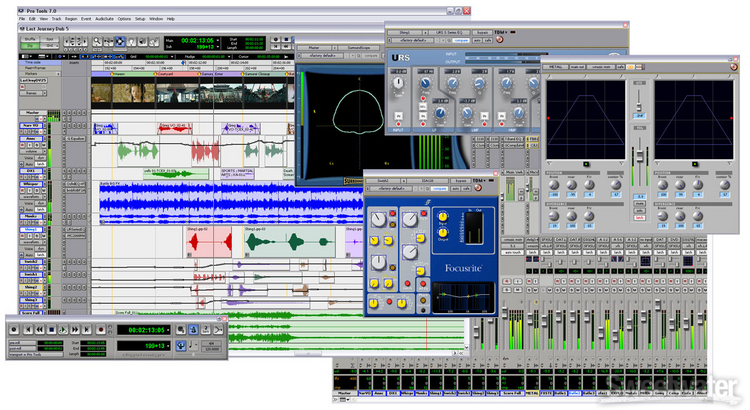750x410 pixels.
Task: Adjust the URS EQ input gain knob
Action: (398, 83)
